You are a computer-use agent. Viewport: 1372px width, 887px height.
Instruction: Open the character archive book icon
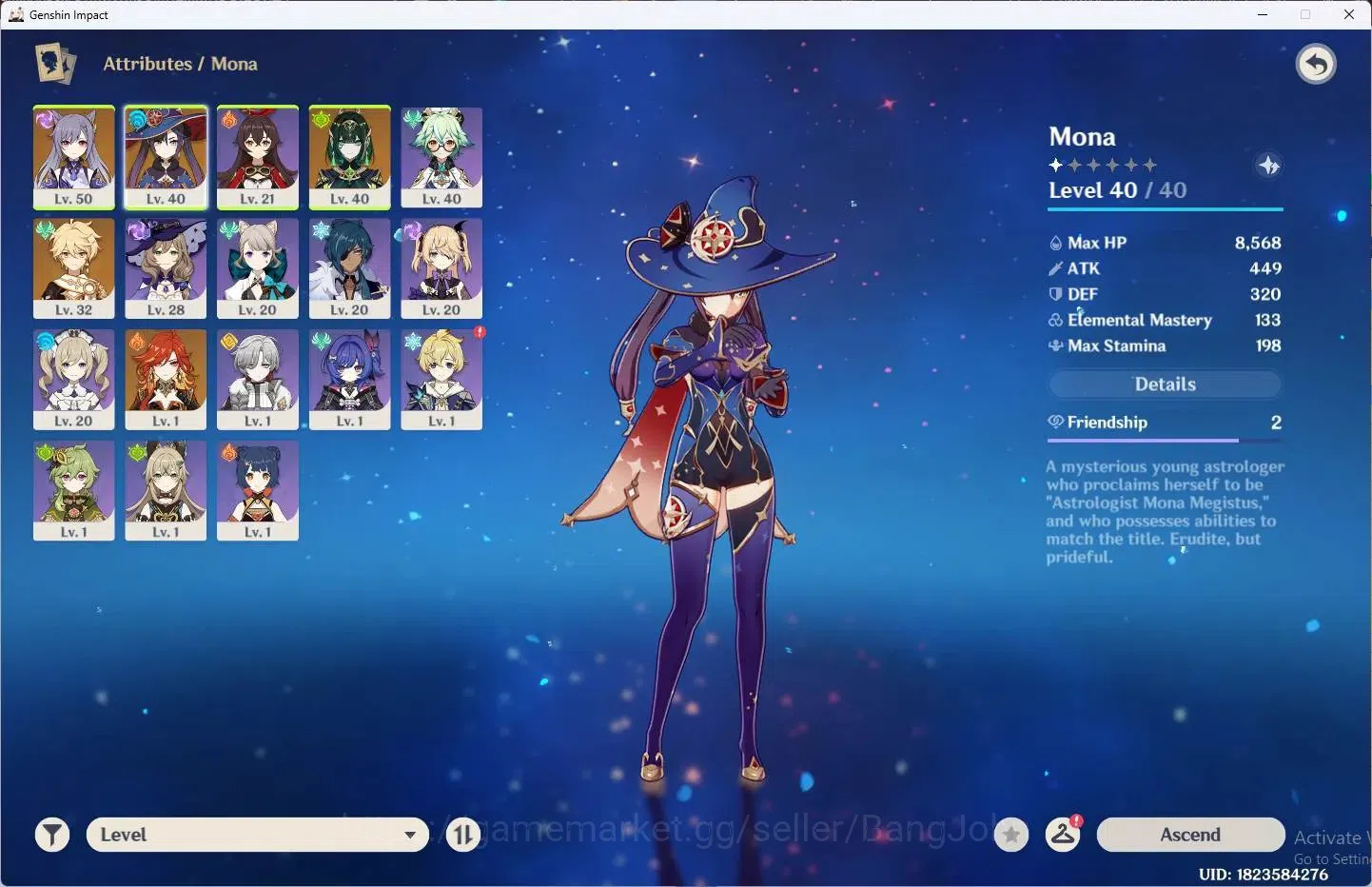[55, 64]
